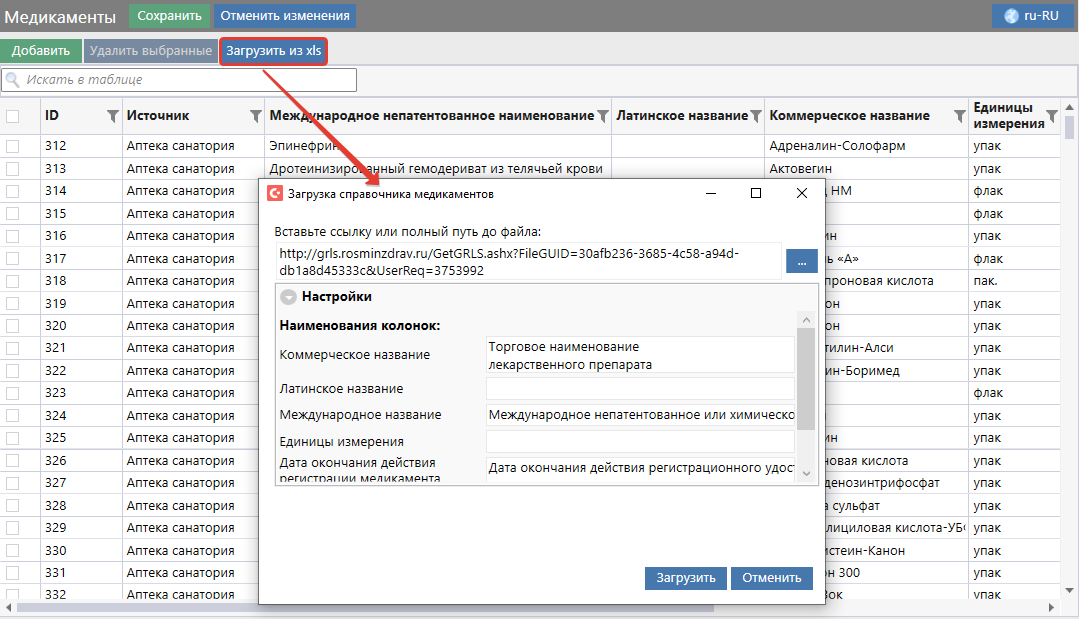Open the filter for the Источник column
Screen dimensions: 1079x619
point(255,116)
